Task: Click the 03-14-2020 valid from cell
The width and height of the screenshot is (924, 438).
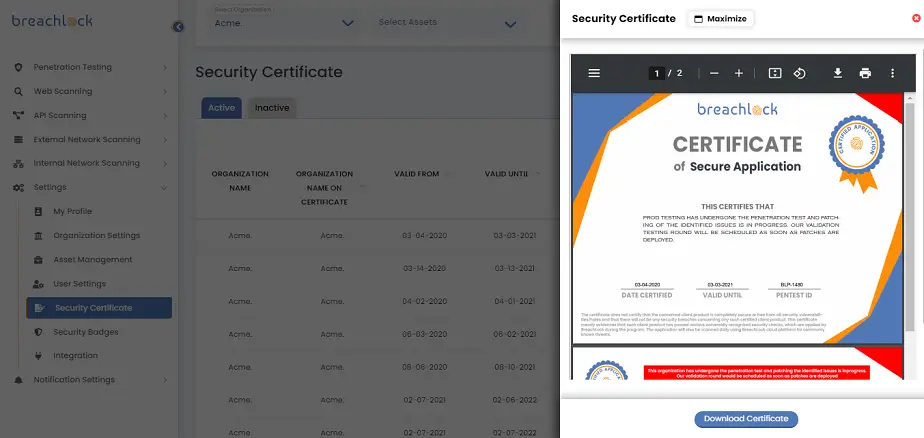Action: [x=424, y=268]
